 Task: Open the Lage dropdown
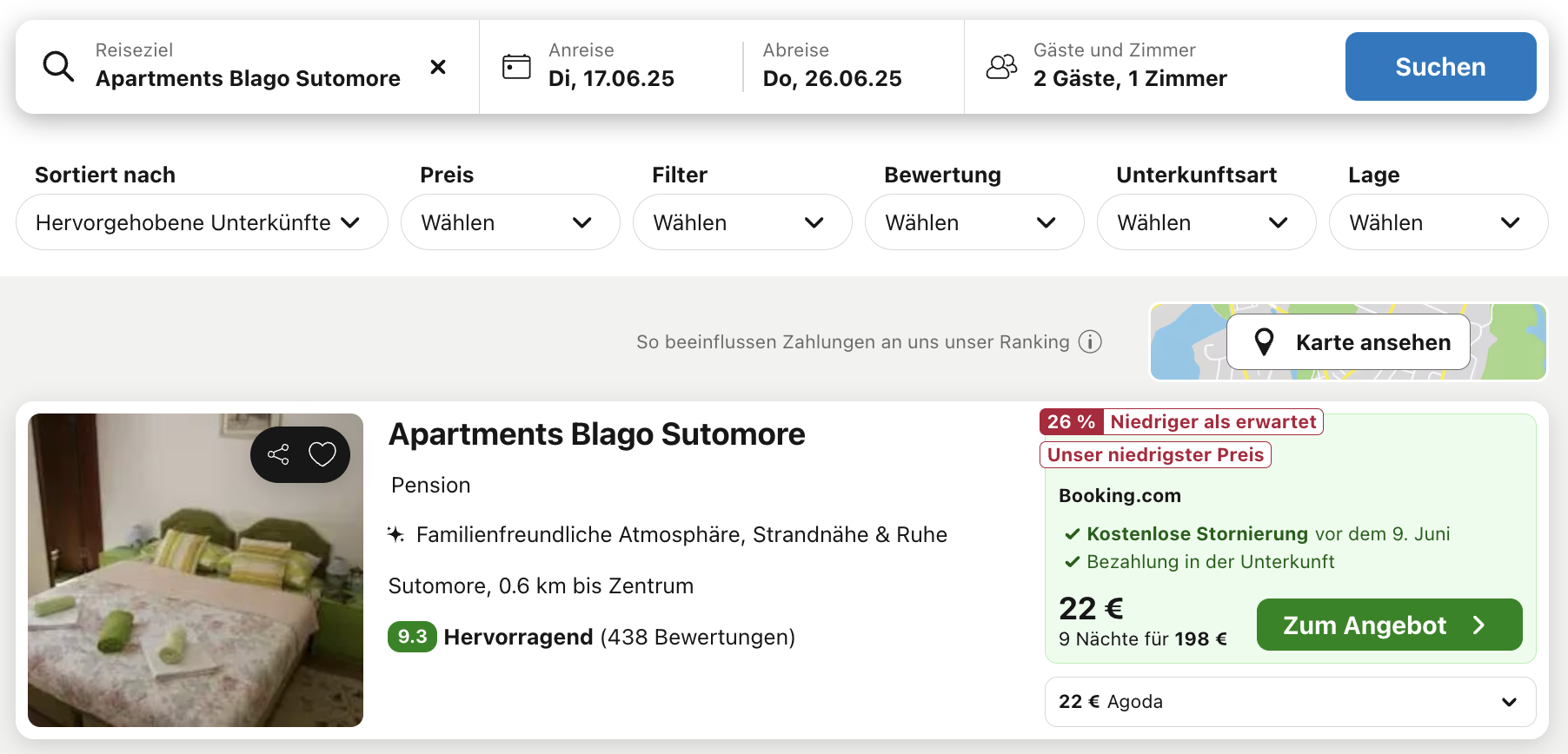1438,222
